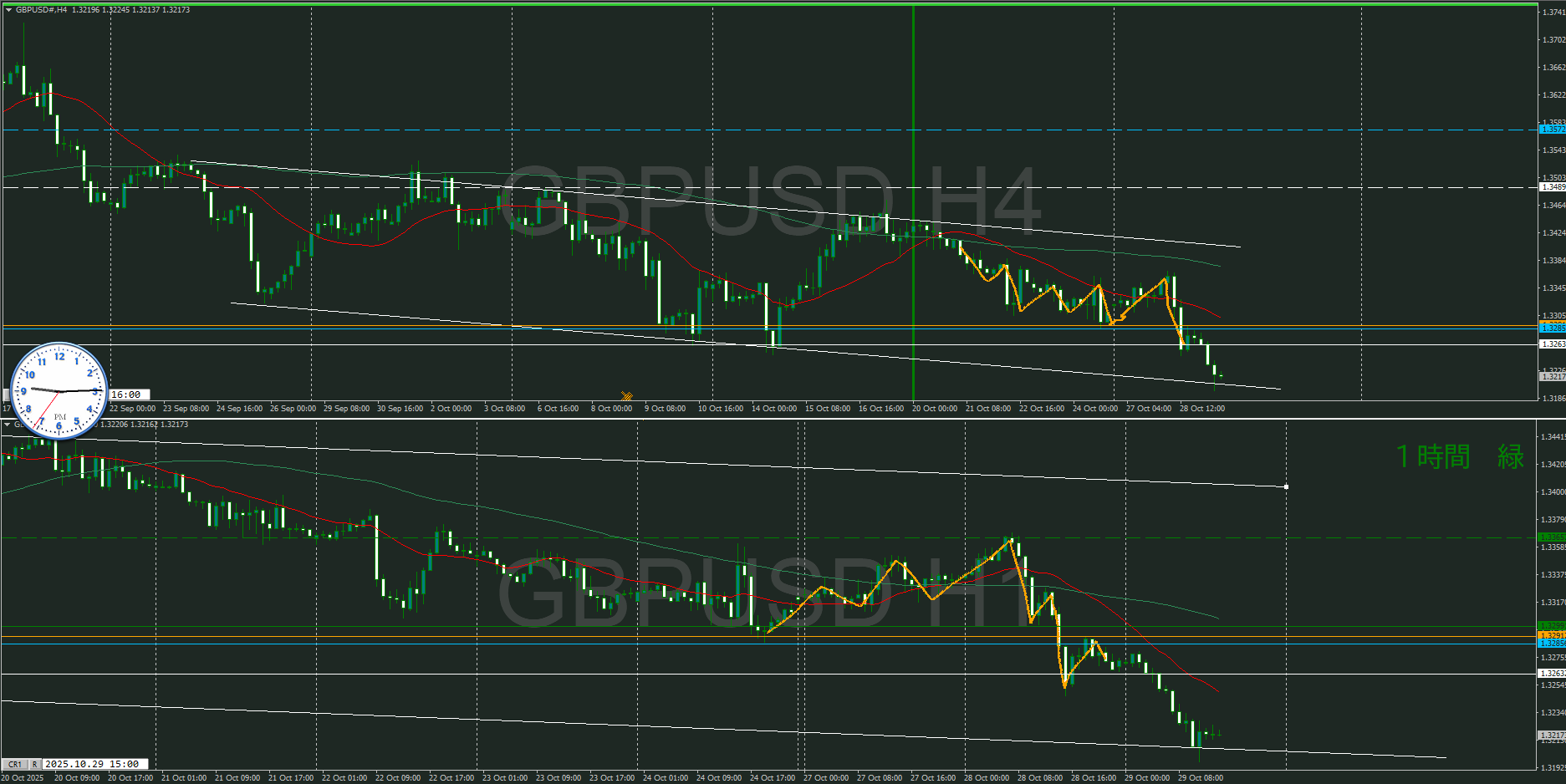The image size is (1566, 784).
Task: Click the '28 Oct 12:00' label on H4 time axis
Action: point(1201,409)
